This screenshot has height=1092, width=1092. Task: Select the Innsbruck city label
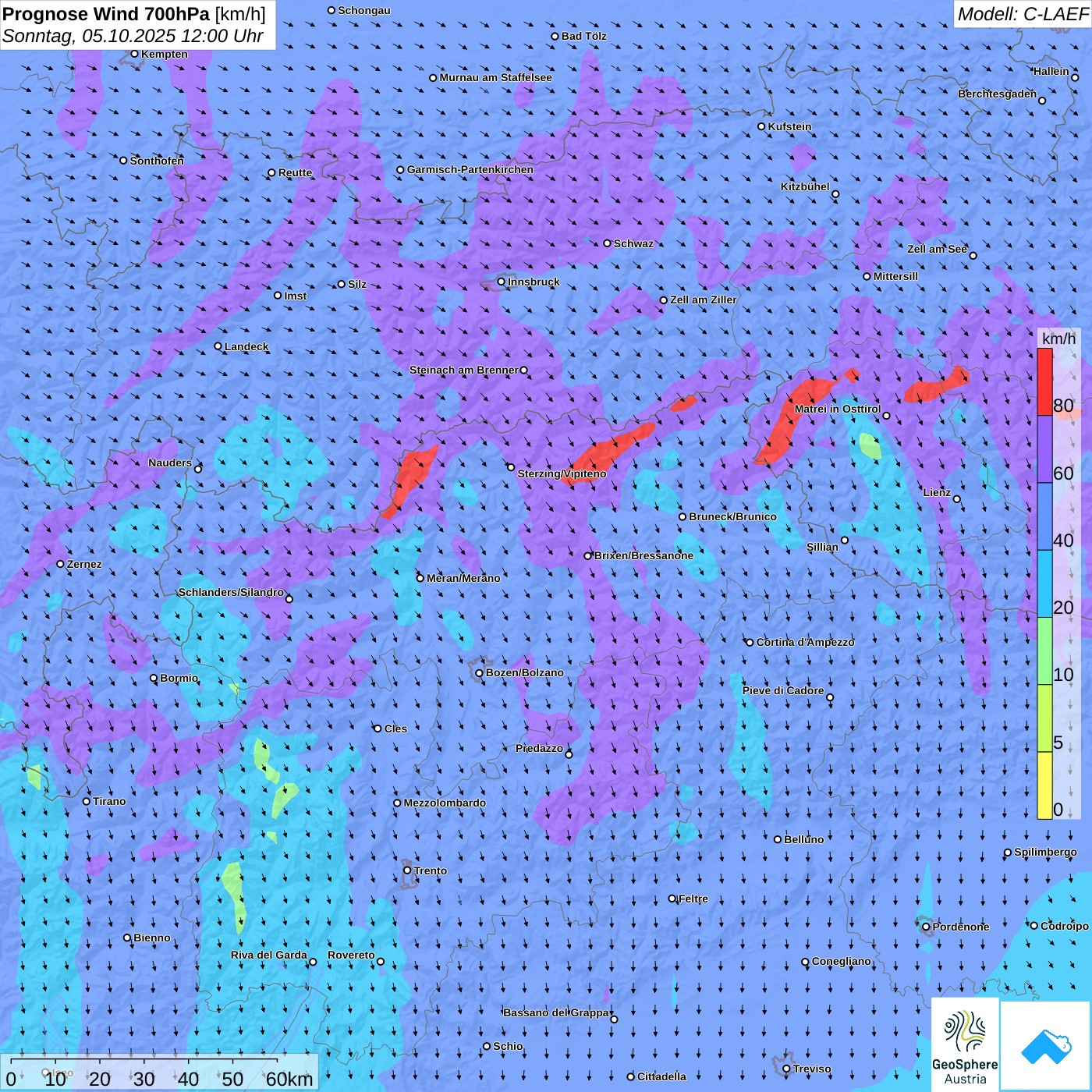pyautogui.click(x=534, y=282)
